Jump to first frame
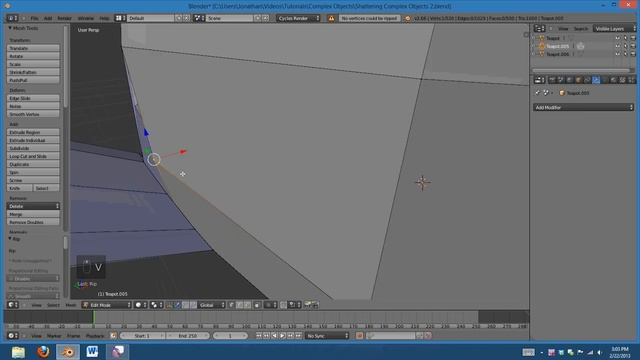The height and width of the screenshot is (360, 640). pyautogui.click(x=258, y=336)
